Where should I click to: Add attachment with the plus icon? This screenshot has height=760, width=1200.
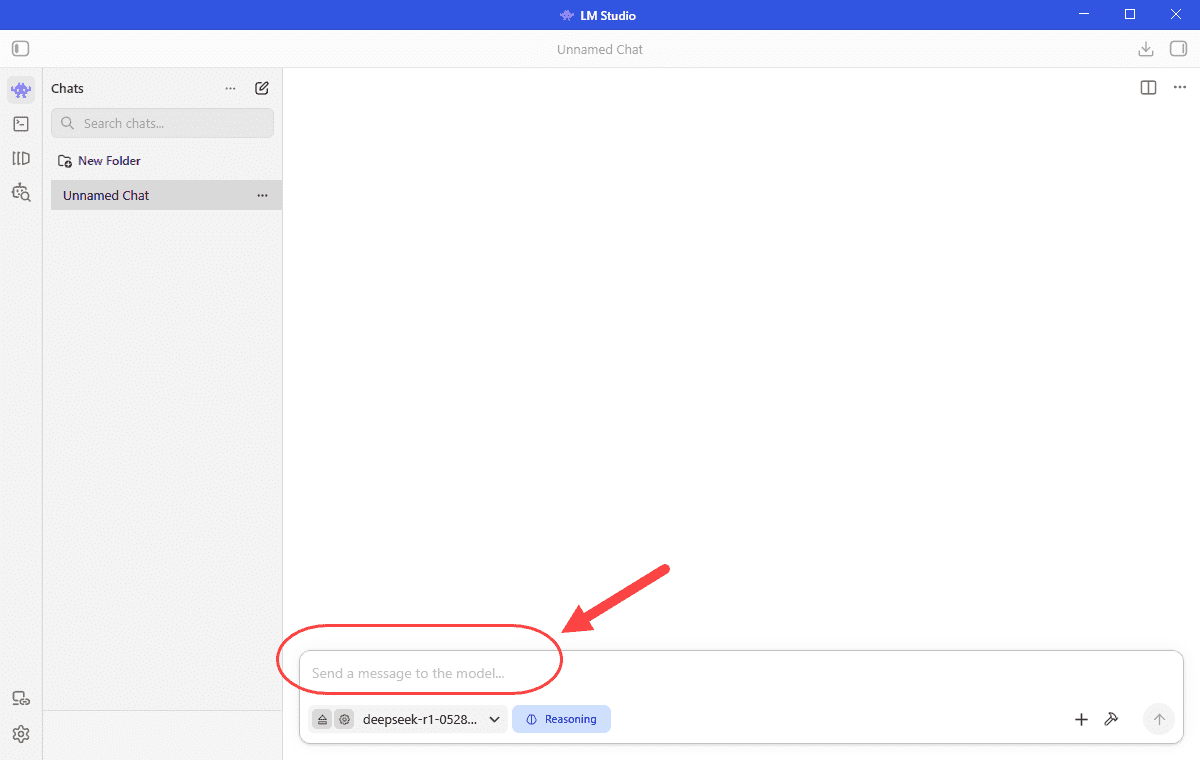1081,719
